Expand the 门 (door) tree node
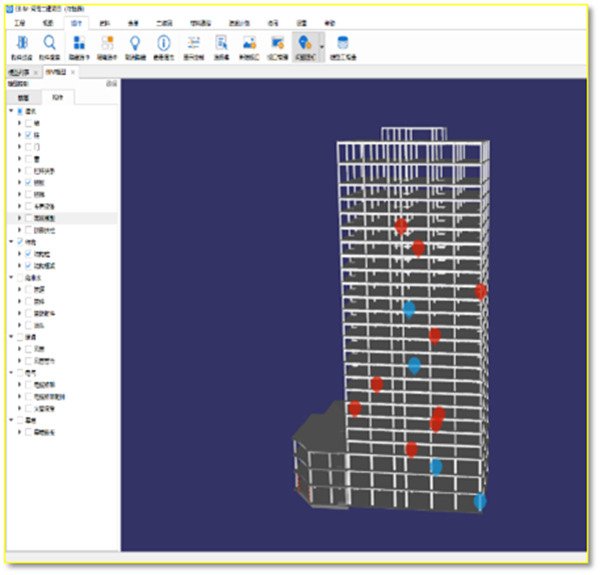This screenshot has height=575, width=600. (19, 147)
